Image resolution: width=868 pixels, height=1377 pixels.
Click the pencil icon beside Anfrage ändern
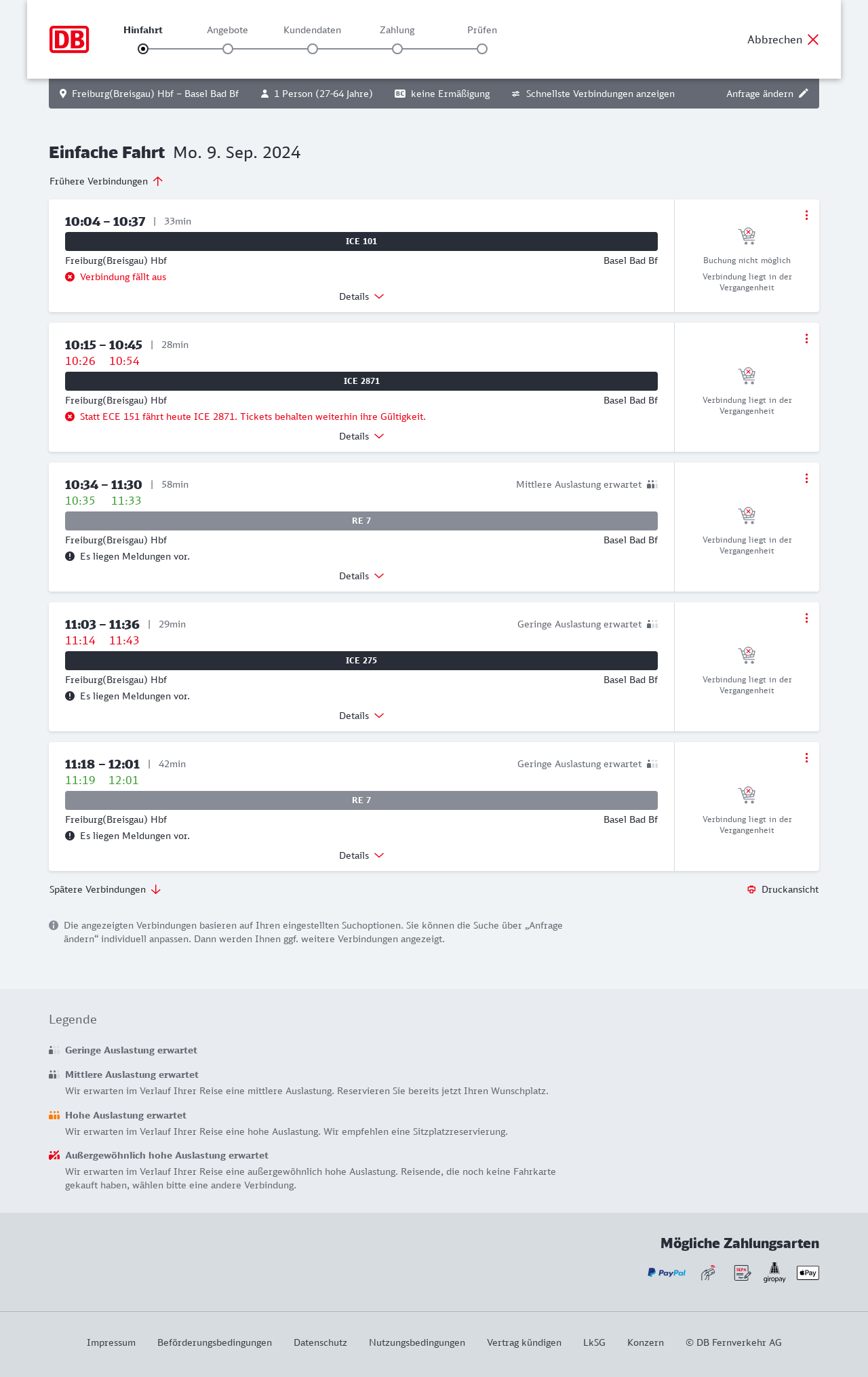pyautogui.click(x=804, y=94)
